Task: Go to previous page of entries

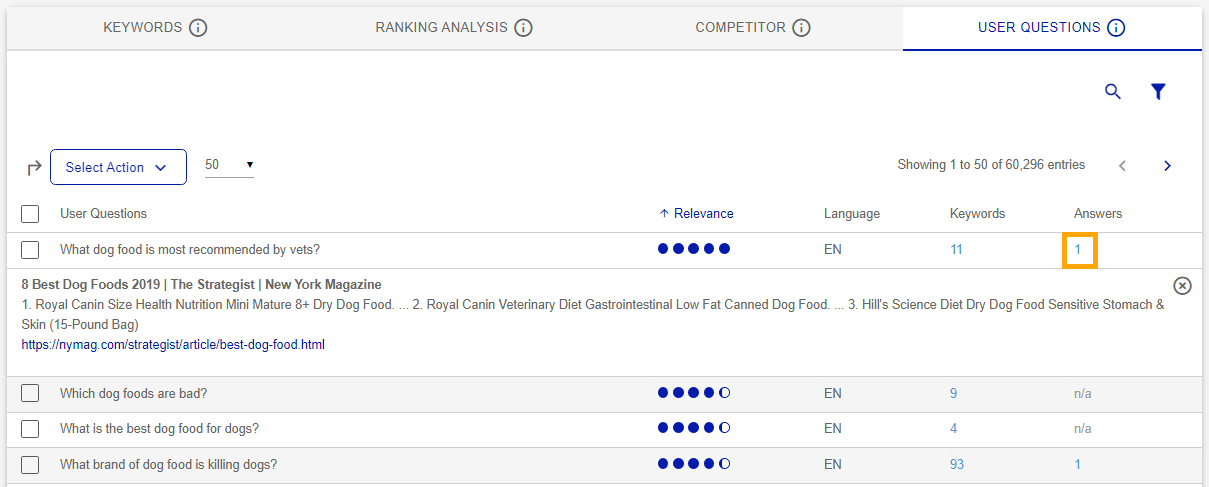Action: pos(1122,166)
